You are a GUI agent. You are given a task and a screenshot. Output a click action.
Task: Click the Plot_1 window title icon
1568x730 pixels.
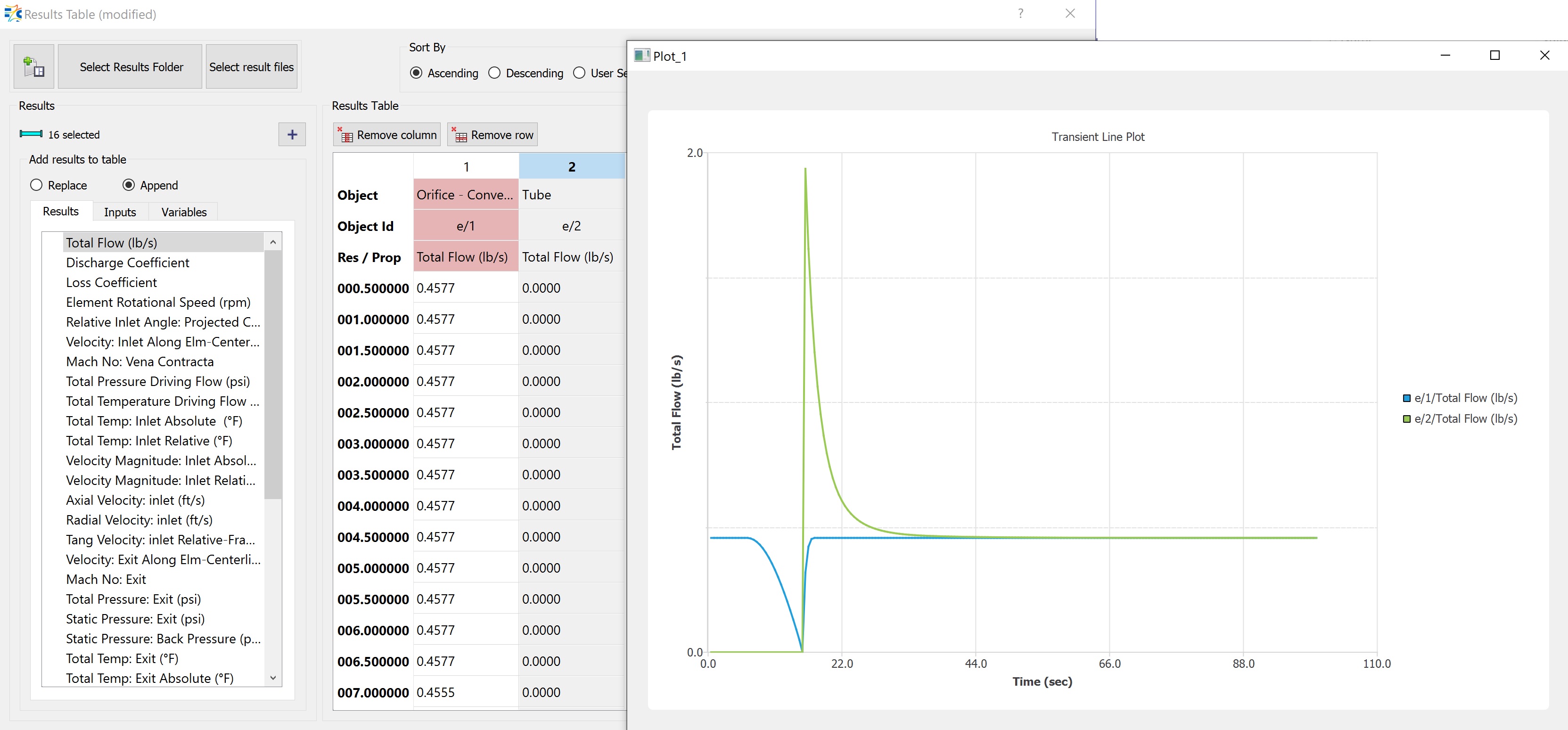(641, 56)
